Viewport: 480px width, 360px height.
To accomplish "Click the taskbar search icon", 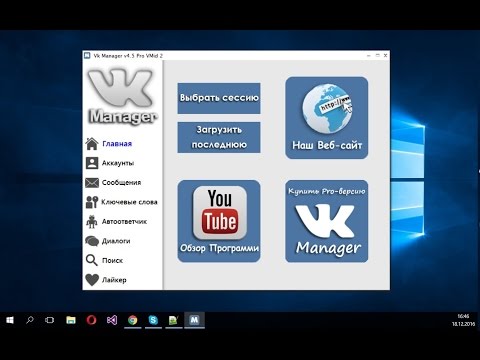I will (x=30, y=320).
